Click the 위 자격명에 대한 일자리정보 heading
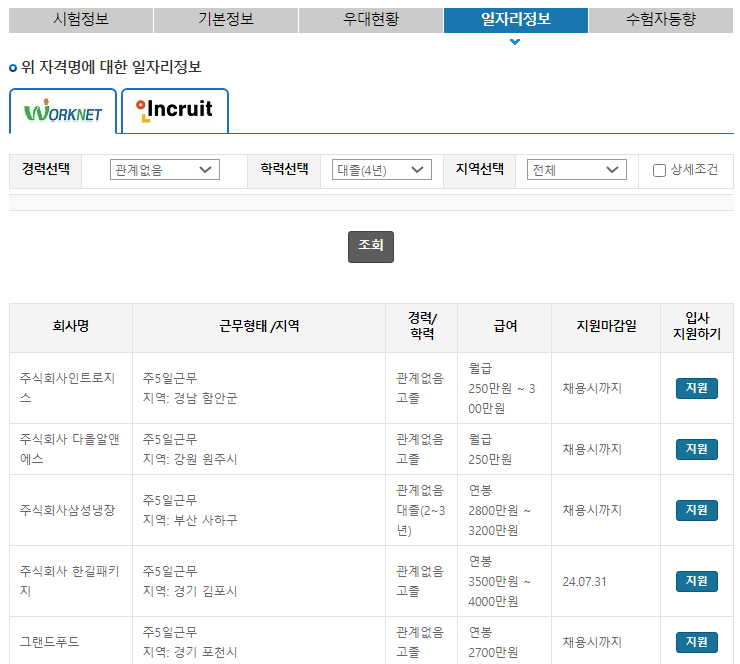 tap(111, 67)
